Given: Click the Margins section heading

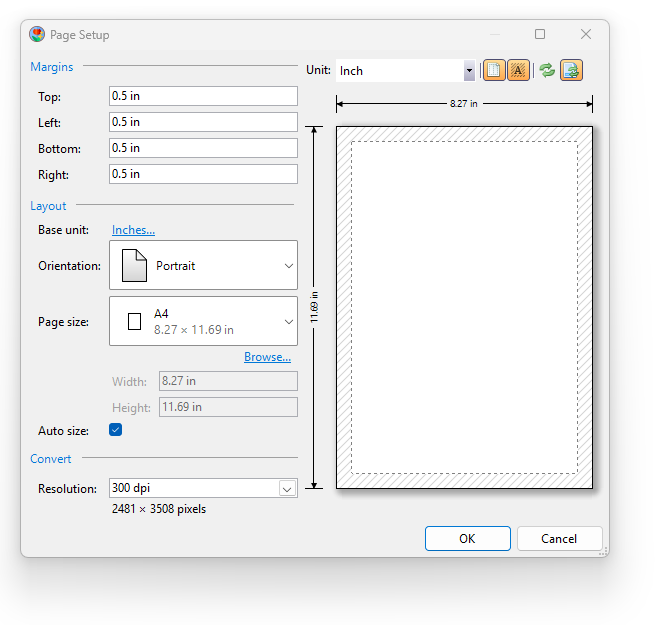Looking at the screenshot, I should click(x=52, y=67).
